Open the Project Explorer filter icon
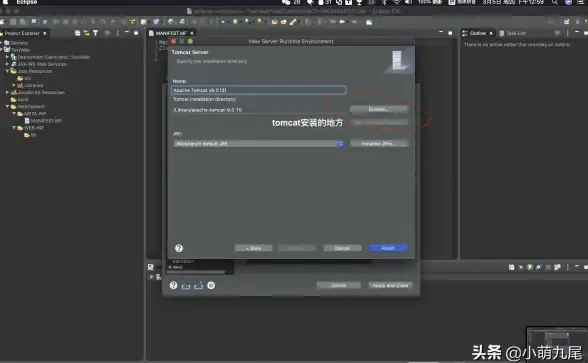 click(95, 33)
